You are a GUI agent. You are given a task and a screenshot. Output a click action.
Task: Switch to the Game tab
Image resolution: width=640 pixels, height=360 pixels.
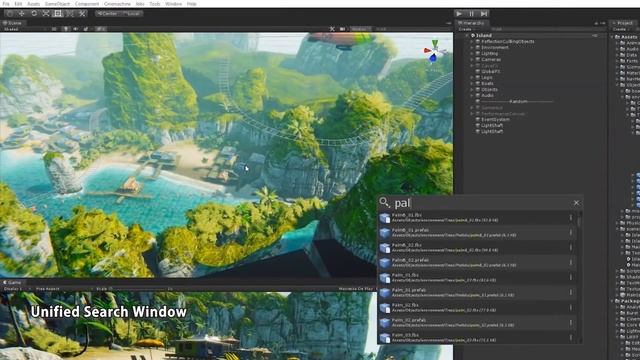point(12,282)
